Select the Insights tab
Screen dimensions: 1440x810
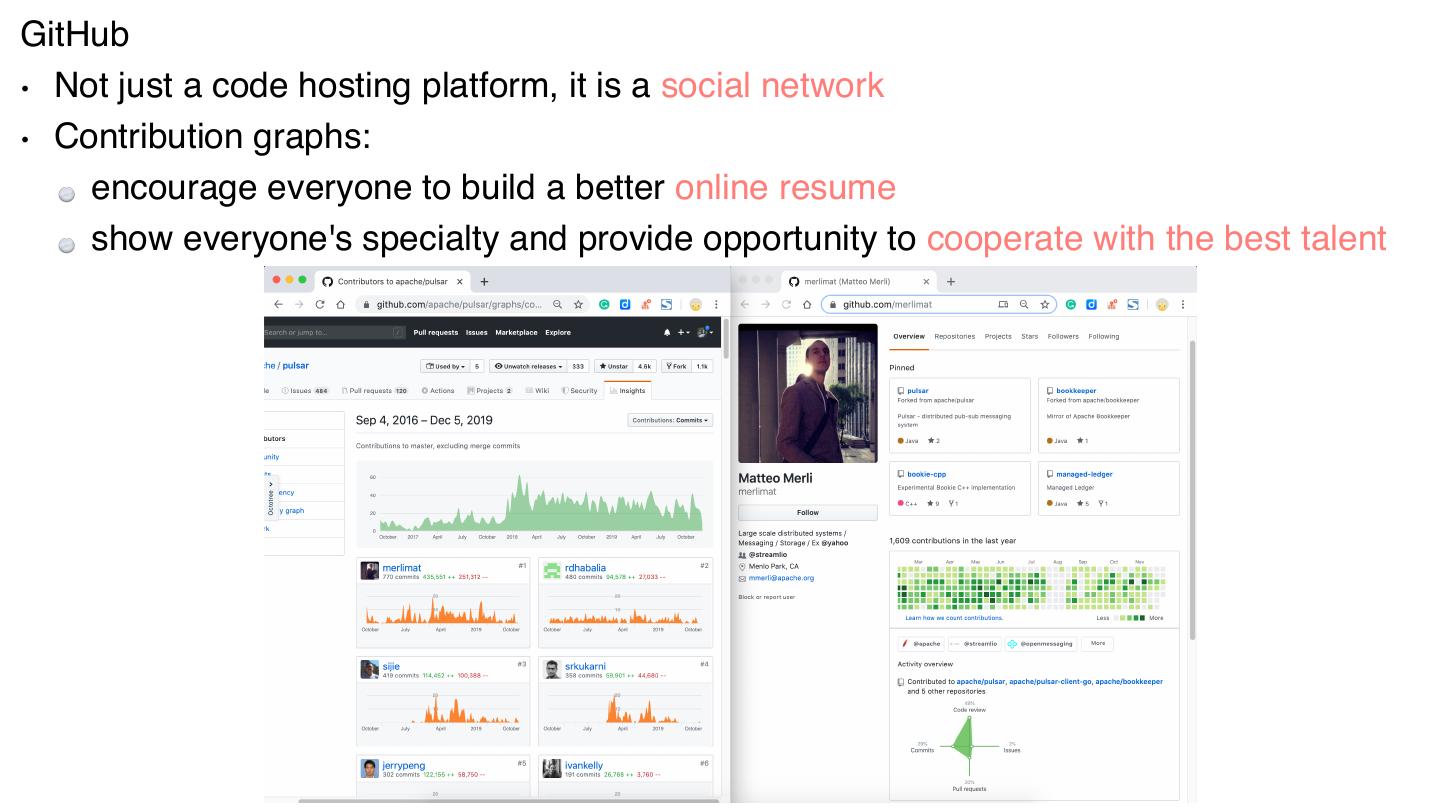(629, 391)
